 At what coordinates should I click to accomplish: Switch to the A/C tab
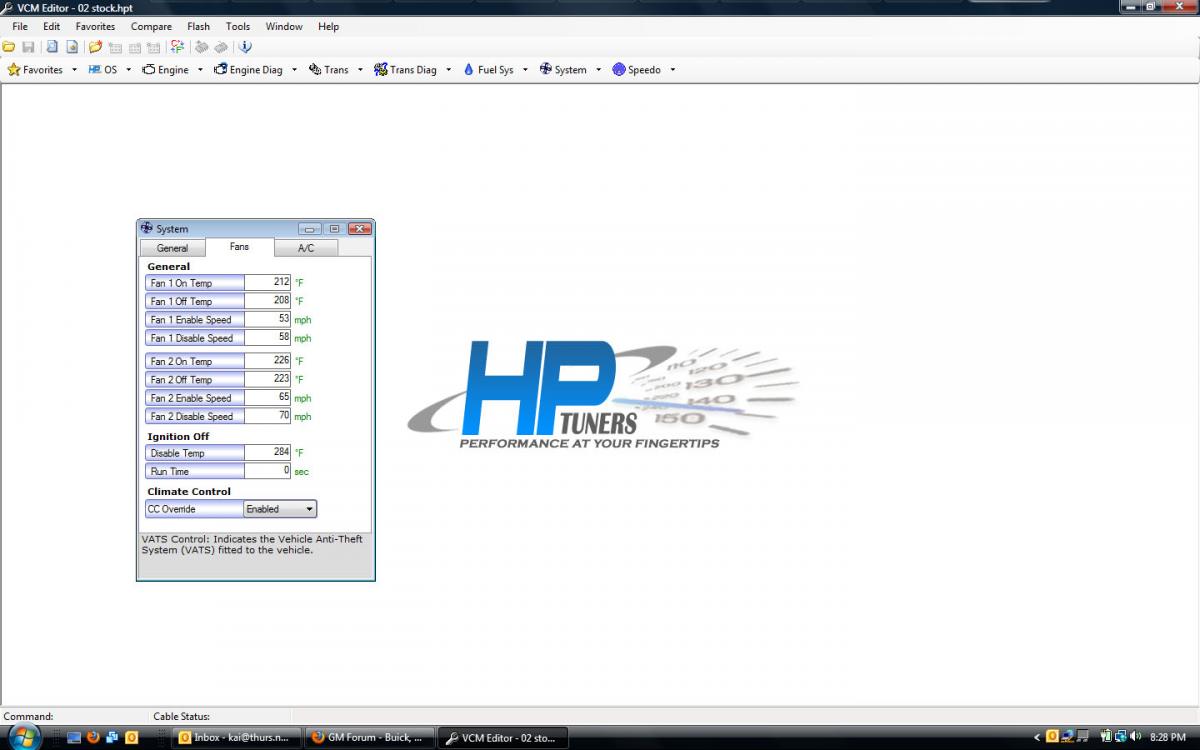306,248
